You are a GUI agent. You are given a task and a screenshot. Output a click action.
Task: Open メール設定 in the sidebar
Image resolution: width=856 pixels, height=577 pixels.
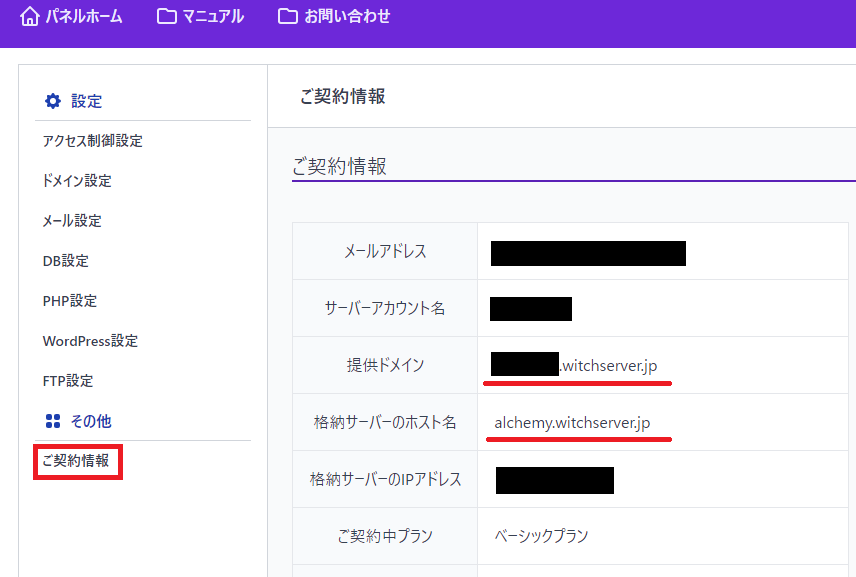pos(72,221)
